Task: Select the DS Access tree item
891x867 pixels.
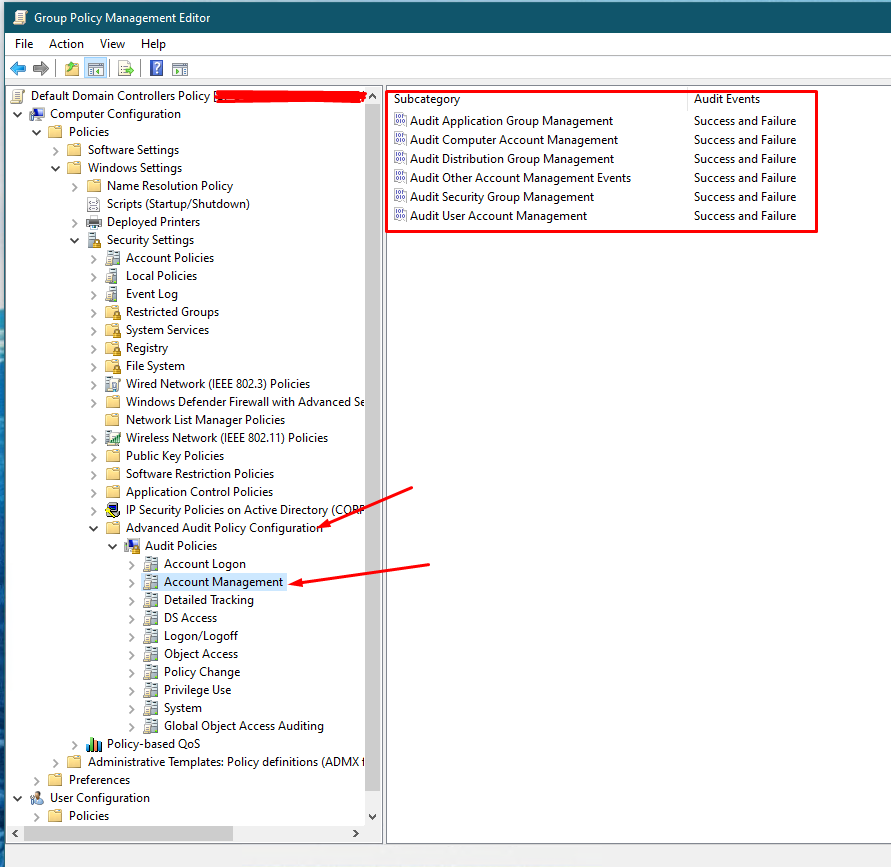Action: click(190, 618)
